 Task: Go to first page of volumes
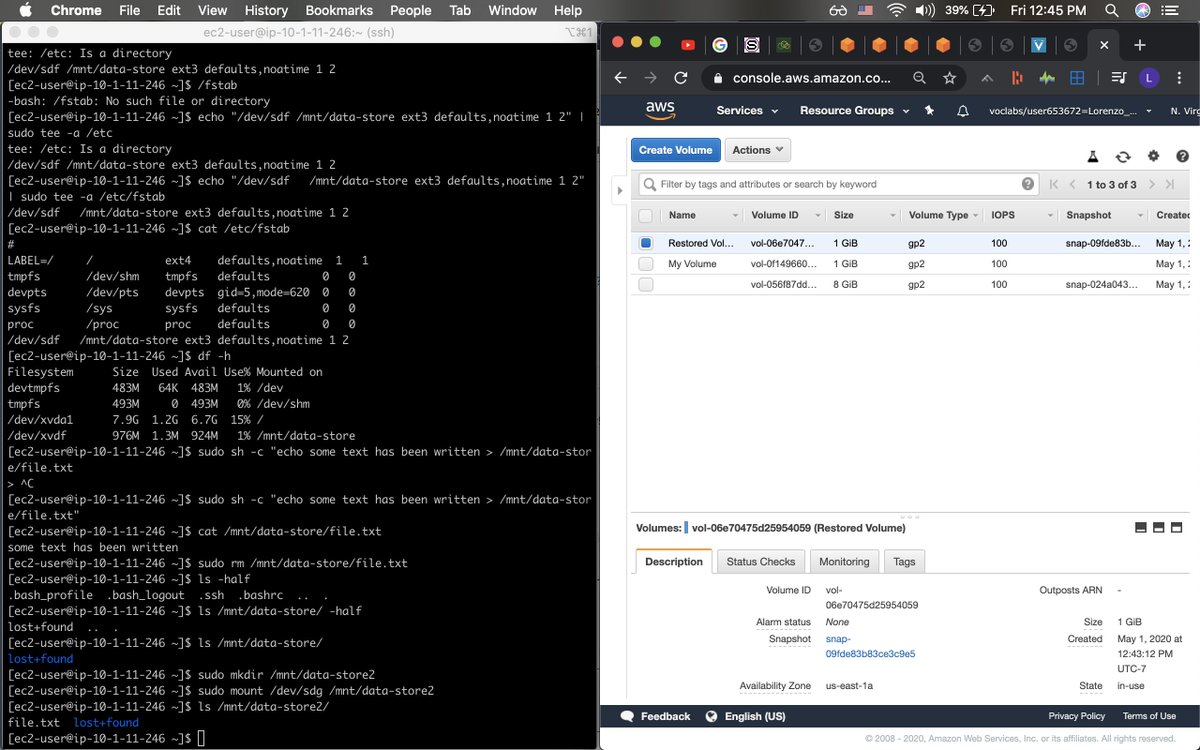click(1053, 184)
